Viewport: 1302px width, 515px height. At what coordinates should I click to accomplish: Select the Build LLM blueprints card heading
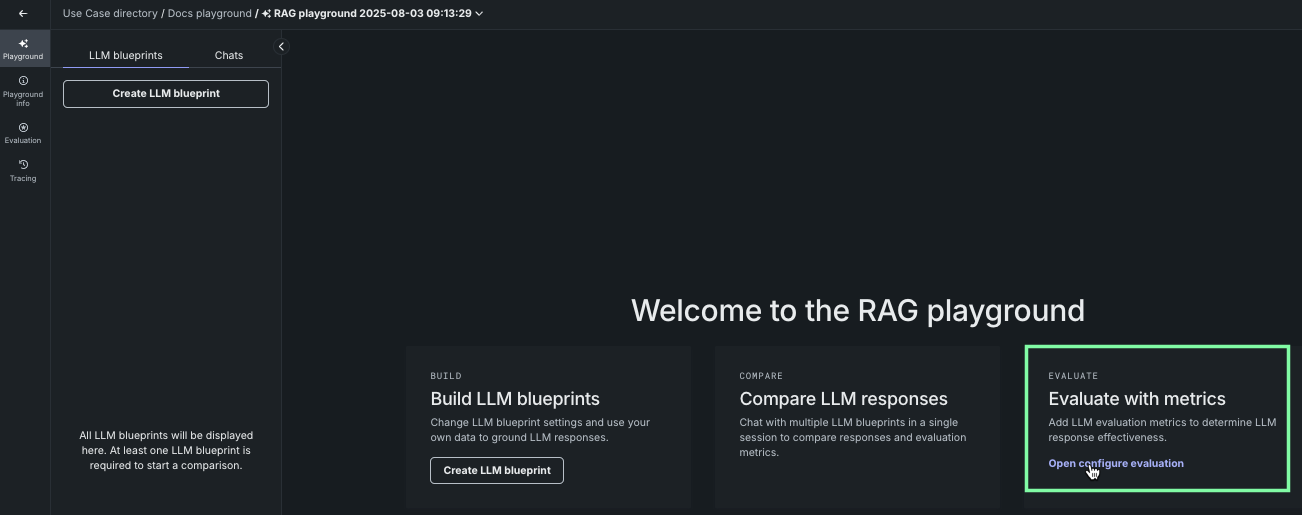point(515,399)
